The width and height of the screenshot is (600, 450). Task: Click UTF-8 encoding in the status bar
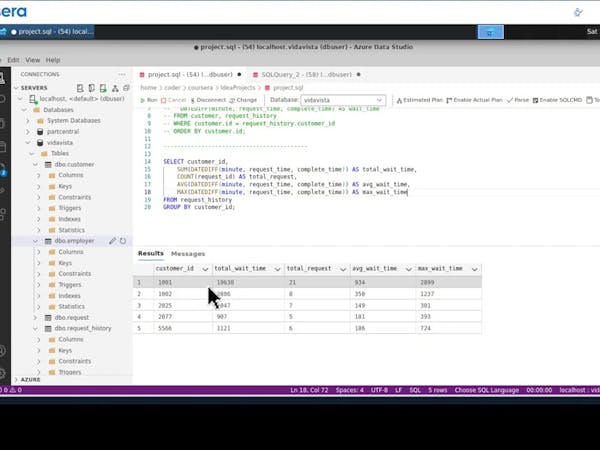(379, 390)
